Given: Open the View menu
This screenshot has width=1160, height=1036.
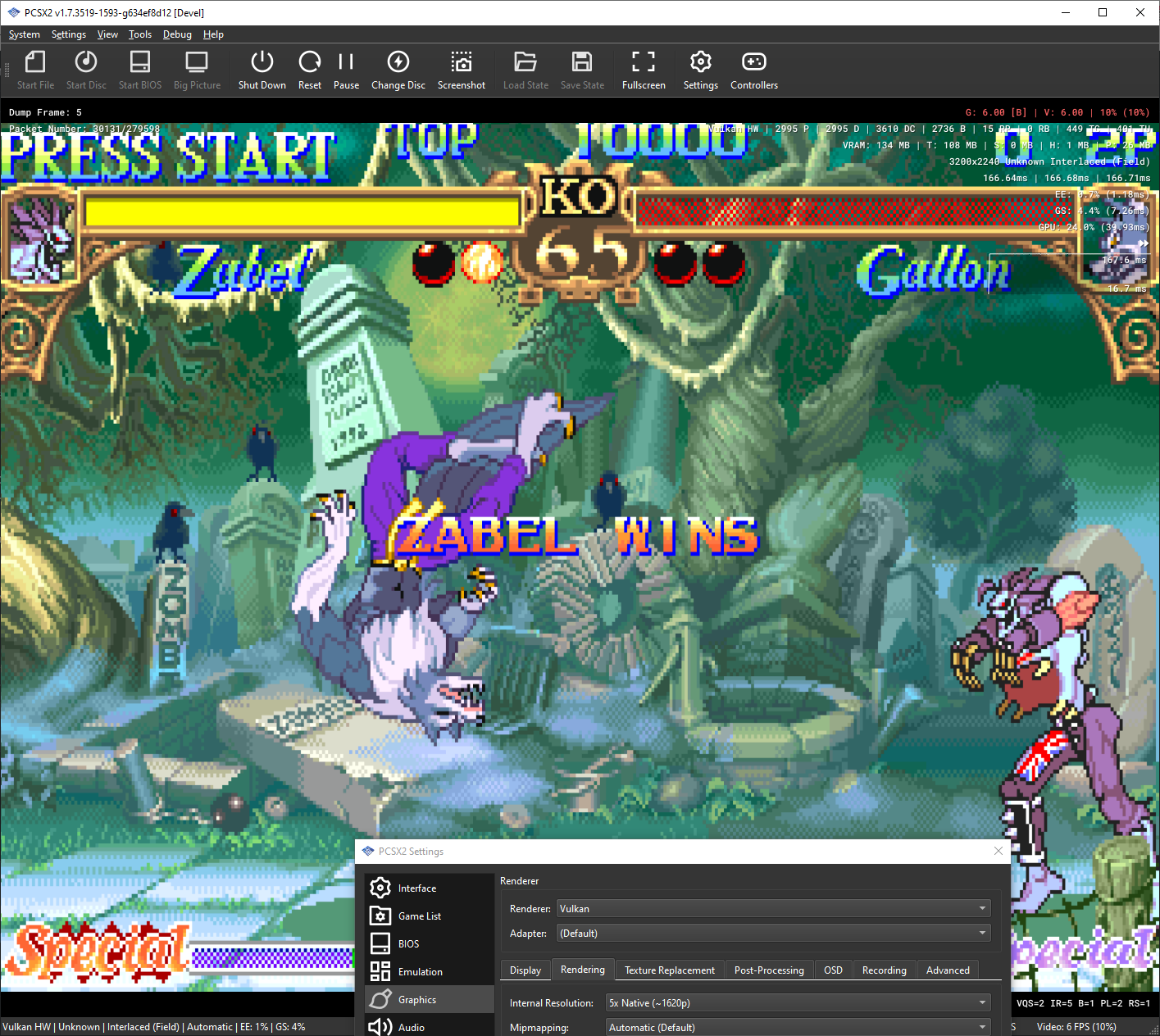Looking at the screenshot, I should pos(107,34).
